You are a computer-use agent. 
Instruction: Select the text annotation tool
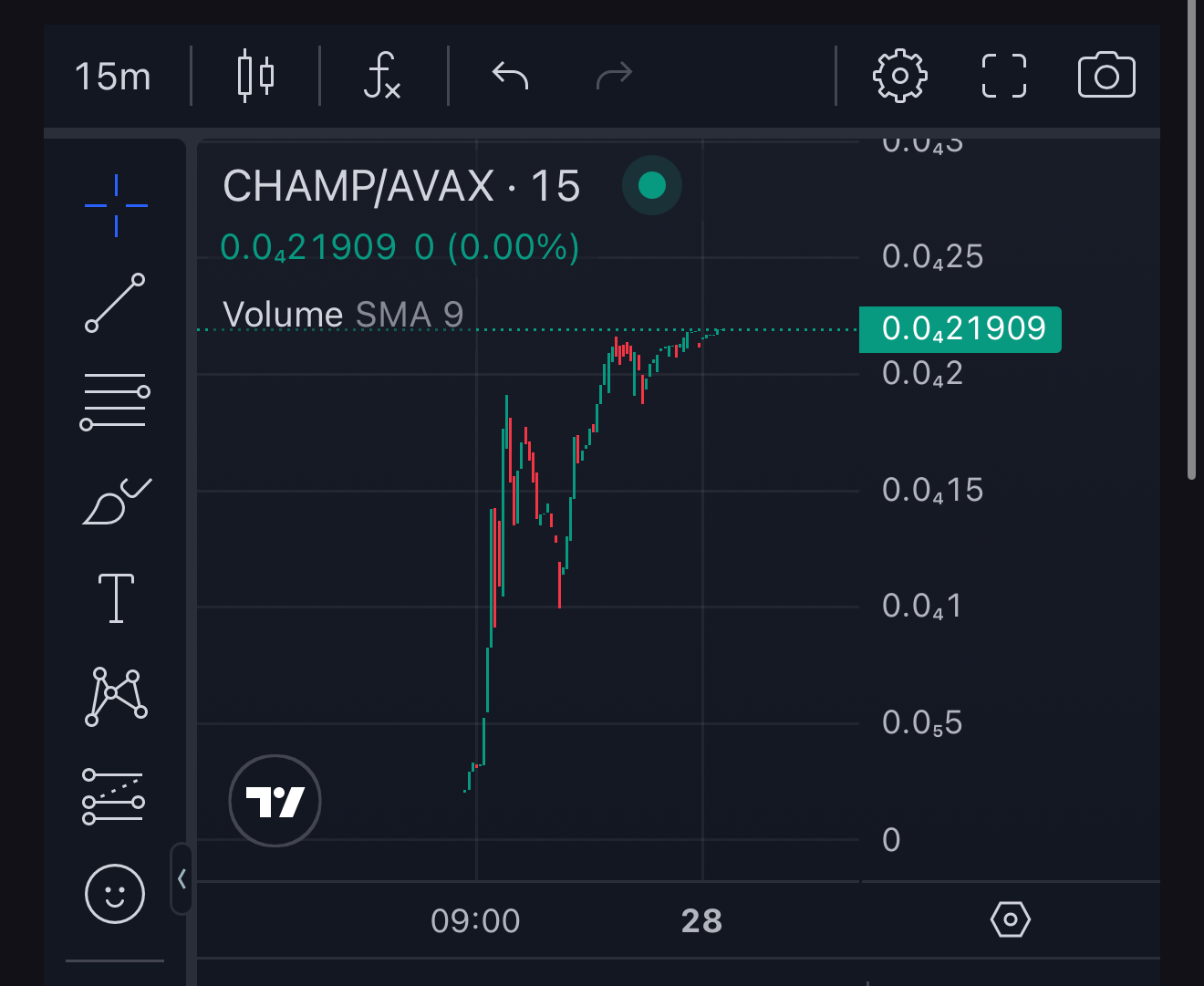pos(116,598)
